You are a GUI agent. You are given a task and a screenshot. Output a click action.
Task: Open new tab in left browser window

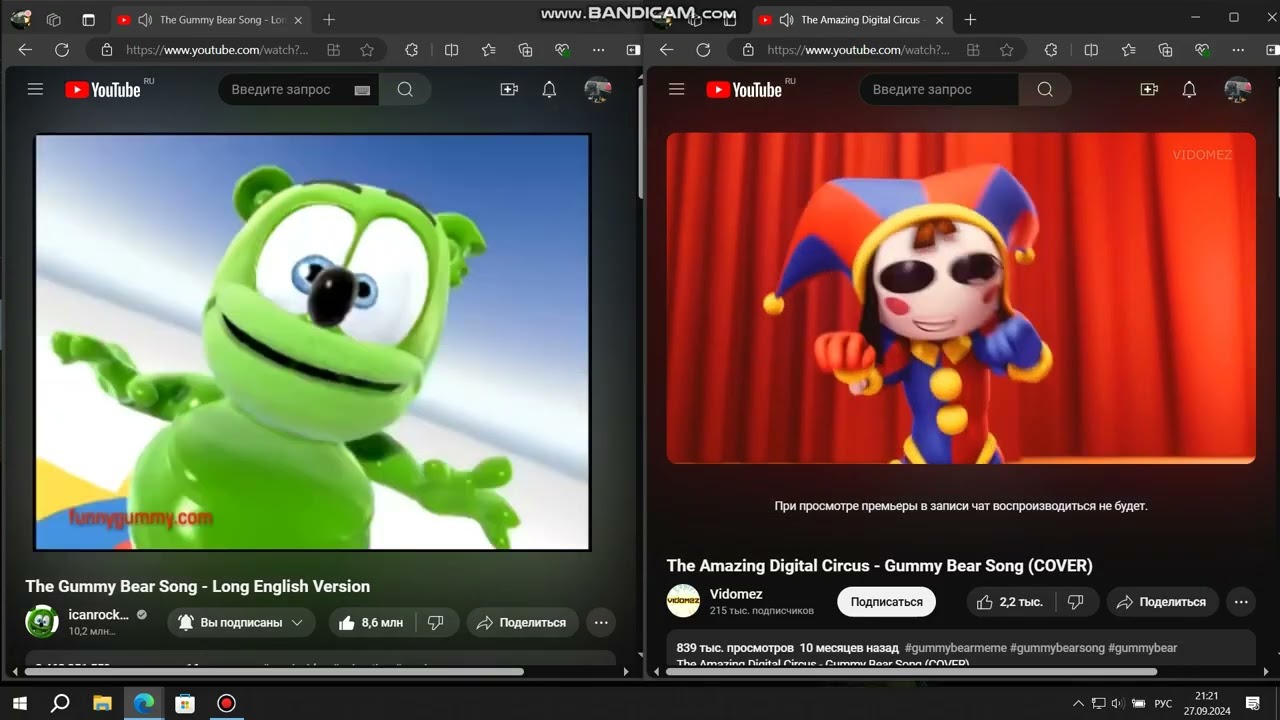329,20
